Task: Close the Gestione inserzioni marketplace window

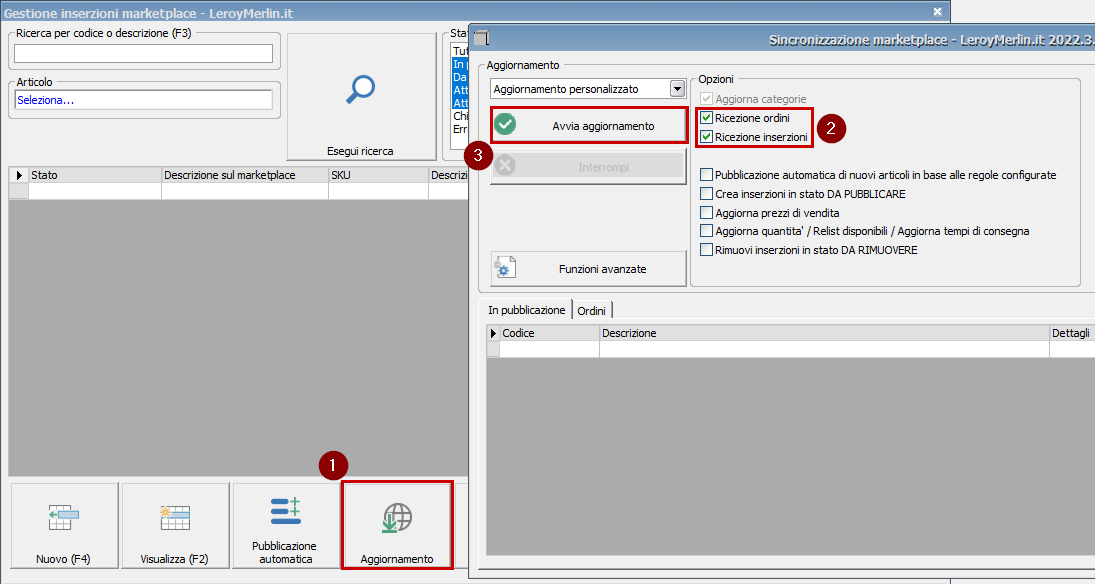Action: (x=937, y=12)
